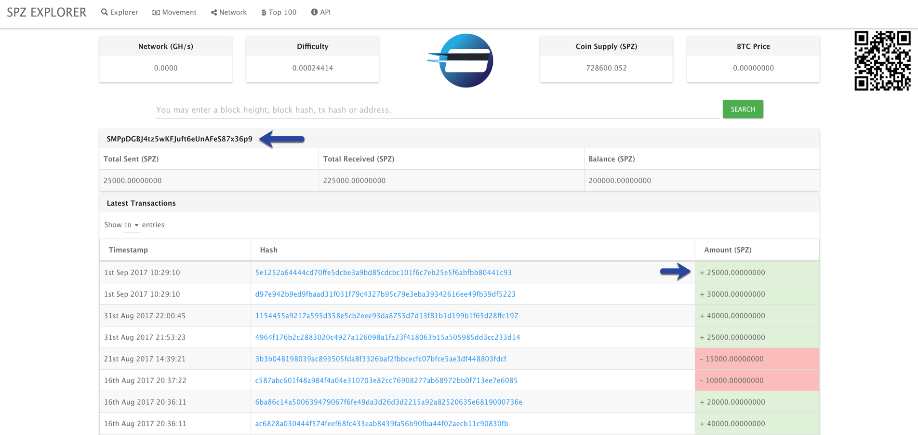Click the QR code image
Screen dimensions: 918x435
tap(883, 61)
